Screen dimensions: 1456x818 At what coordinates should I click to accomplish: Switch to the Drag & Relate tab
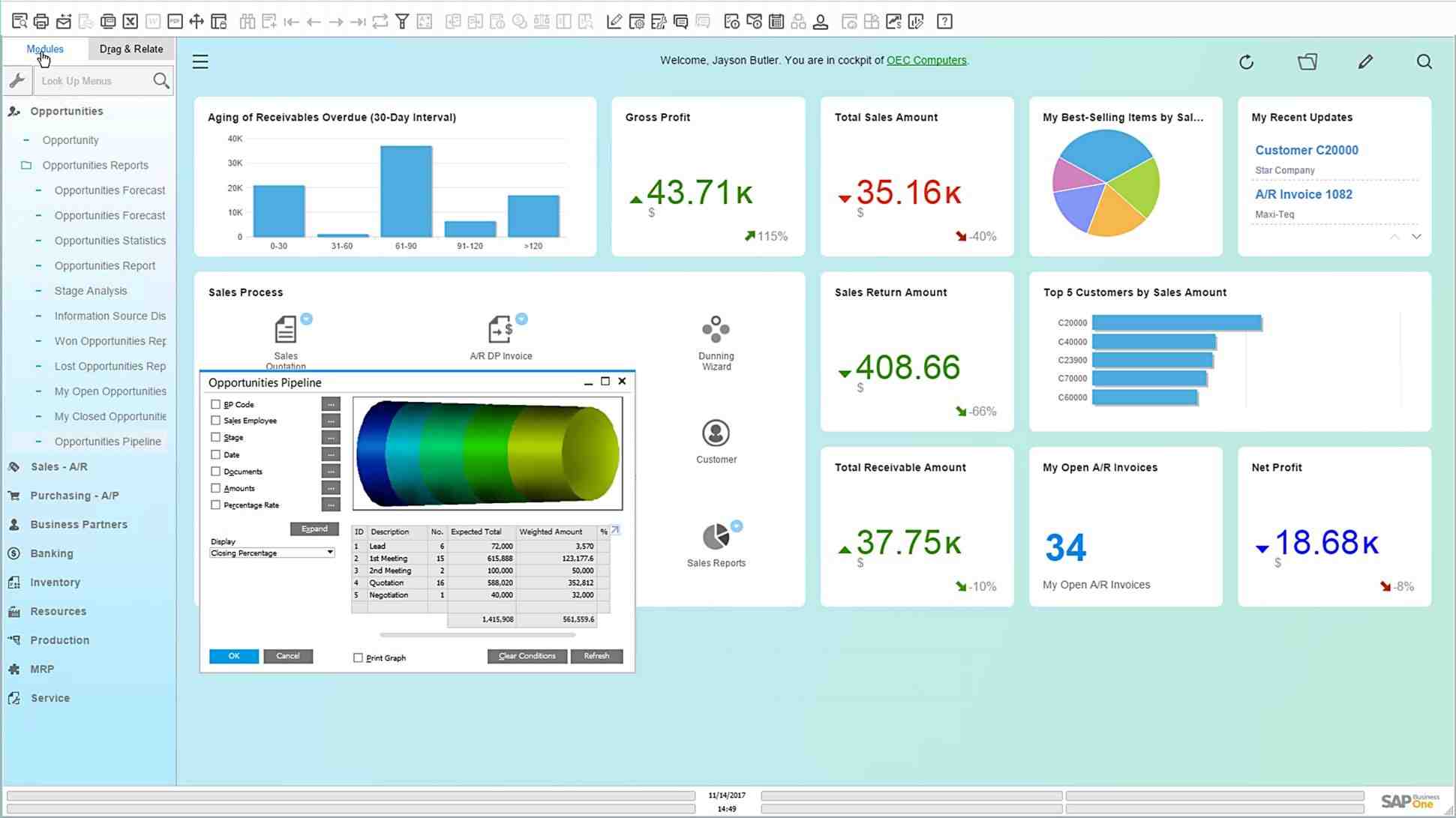(131, 48)
